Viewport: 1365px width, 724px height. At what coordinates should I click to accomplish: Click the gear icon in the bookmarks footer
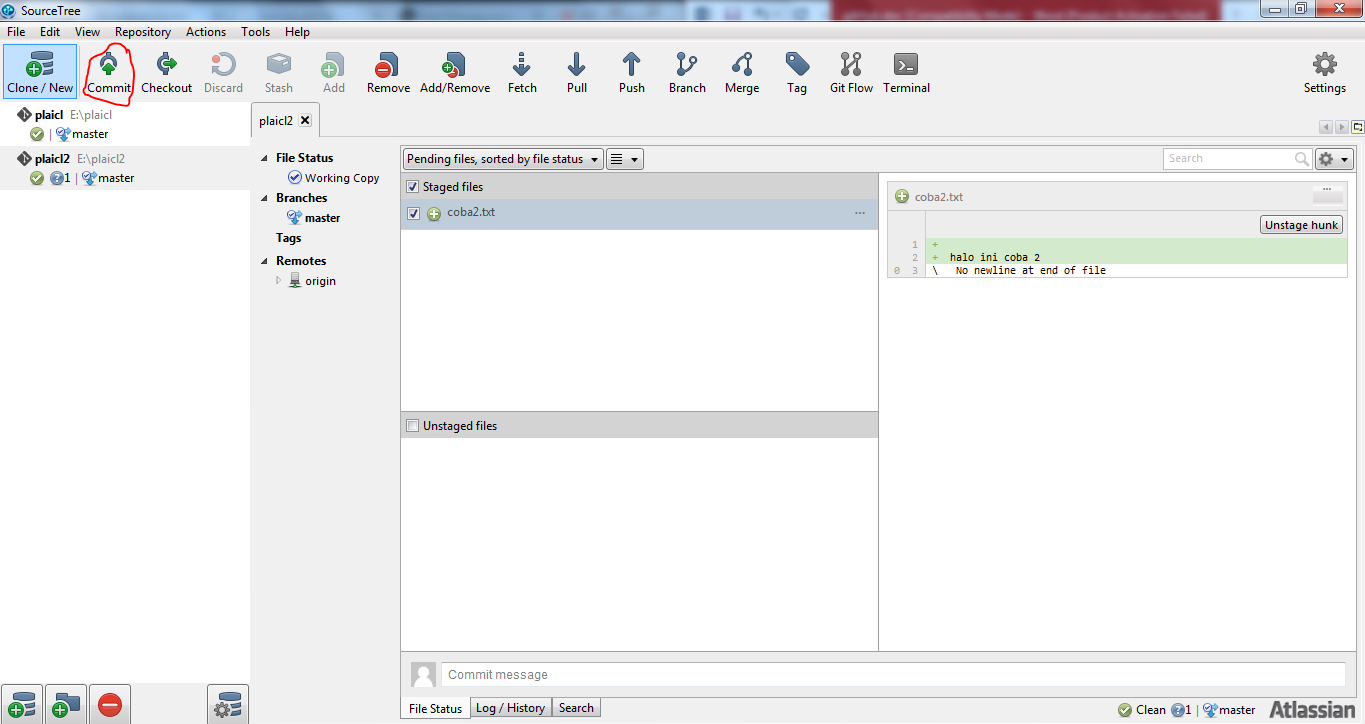[228, 705]
